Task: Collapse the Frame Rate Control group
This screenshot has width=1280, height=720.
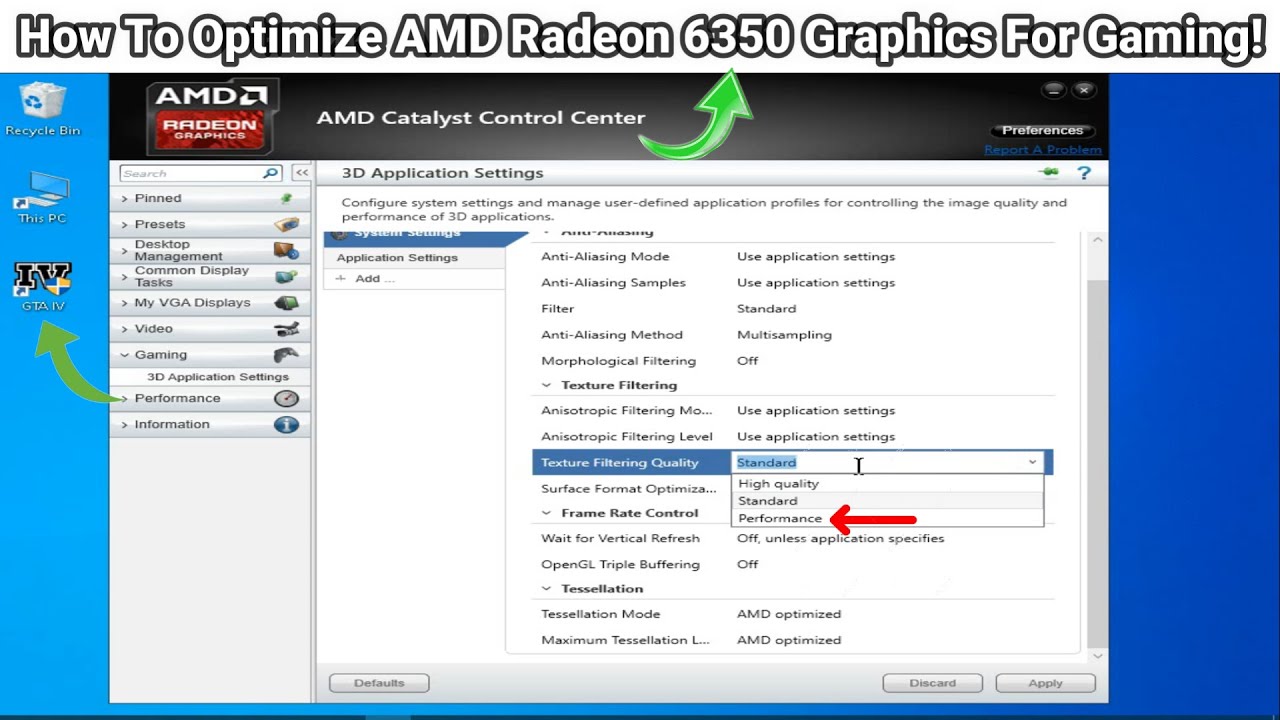Action: (547, 513)
